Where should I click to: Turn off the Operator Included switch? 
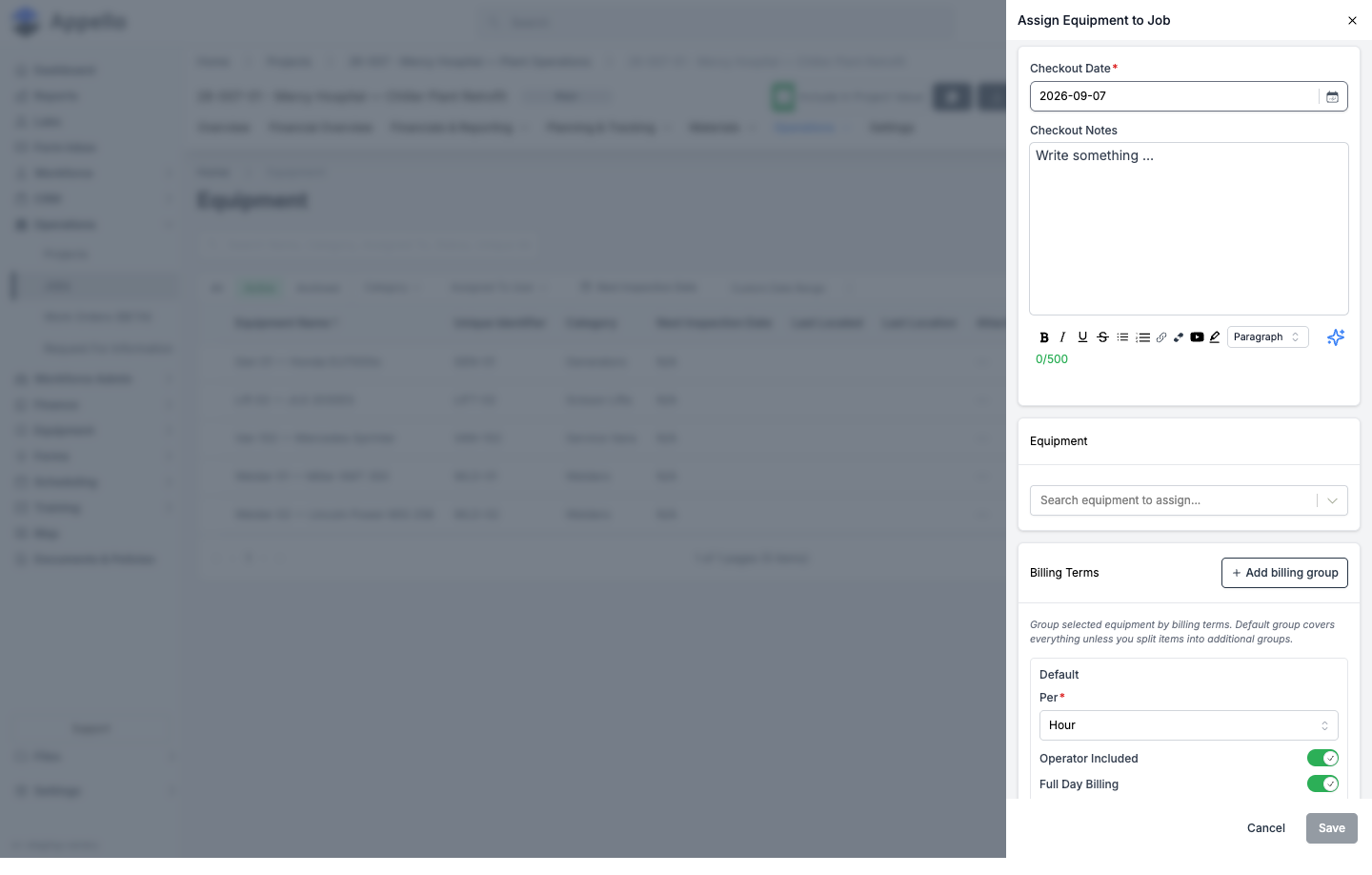(1322, 759)
